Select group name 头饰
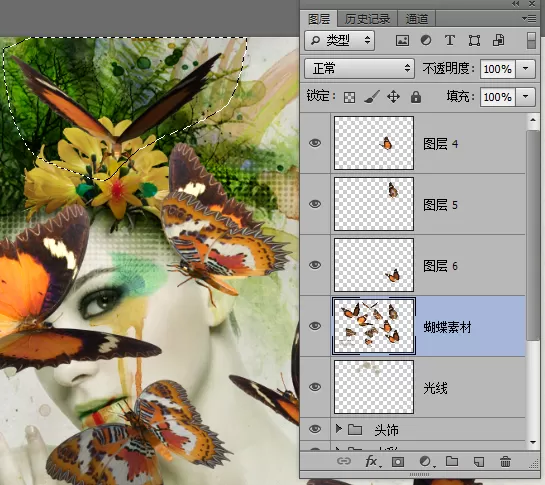The height and width of the screenshot is (485, 545). pos(387,430)
